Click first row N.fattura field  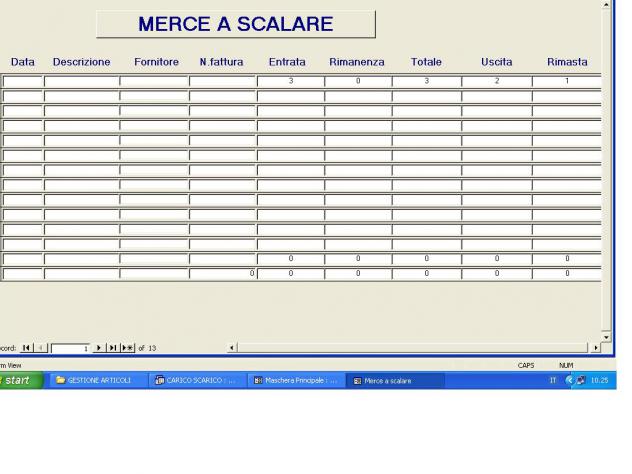click(223, 81)
